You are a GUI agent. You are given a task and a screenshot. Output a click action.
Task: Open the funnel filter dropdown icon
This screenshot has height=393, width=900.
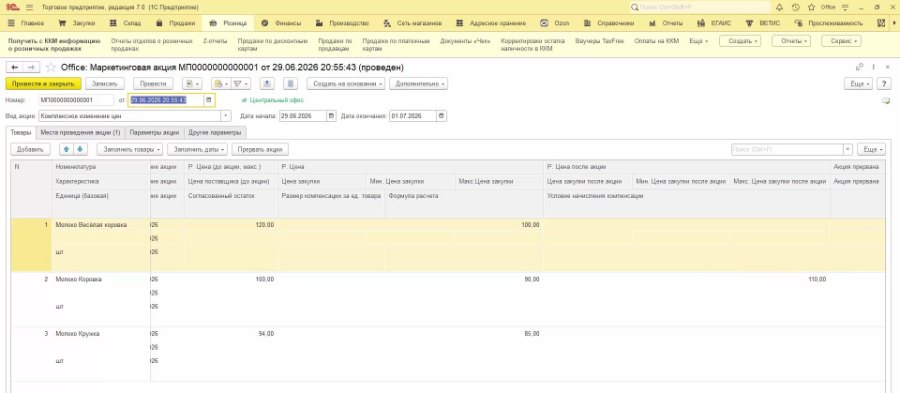(x=240, y=84)
